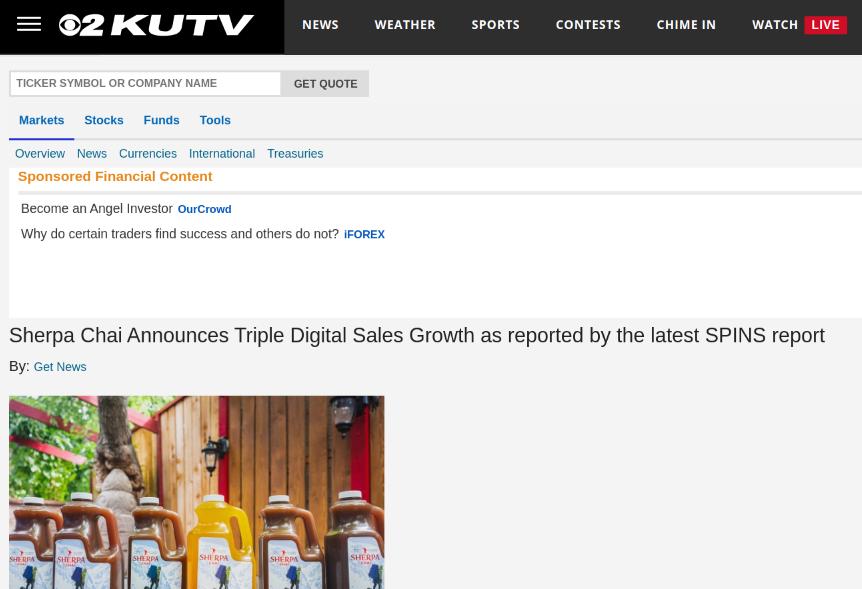Open the hamburger menu icon

coord(29,25)
